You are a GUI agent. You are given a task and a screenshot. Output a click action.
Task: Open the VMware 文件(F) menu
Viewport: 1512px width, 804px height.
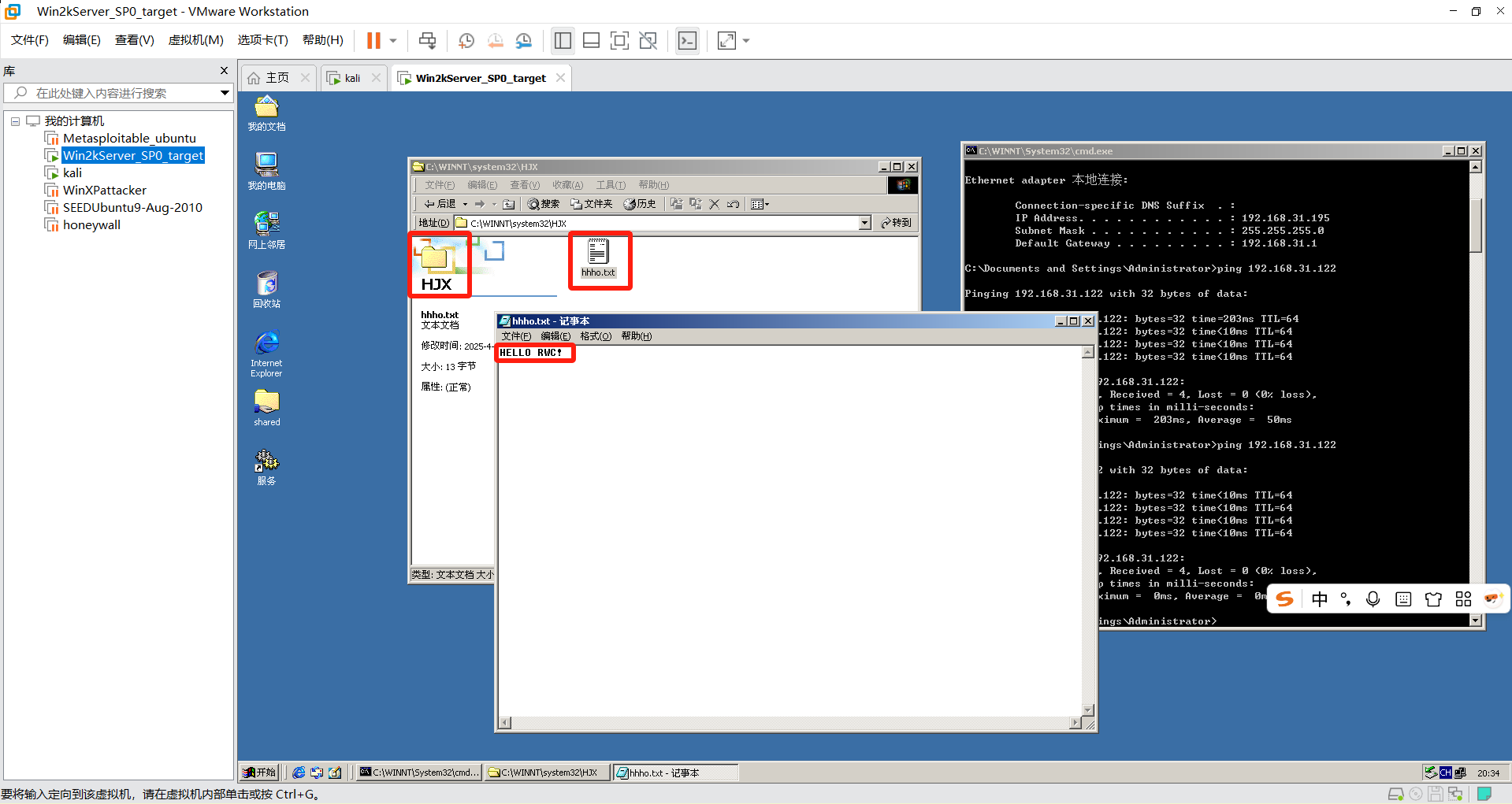(29, 40)
